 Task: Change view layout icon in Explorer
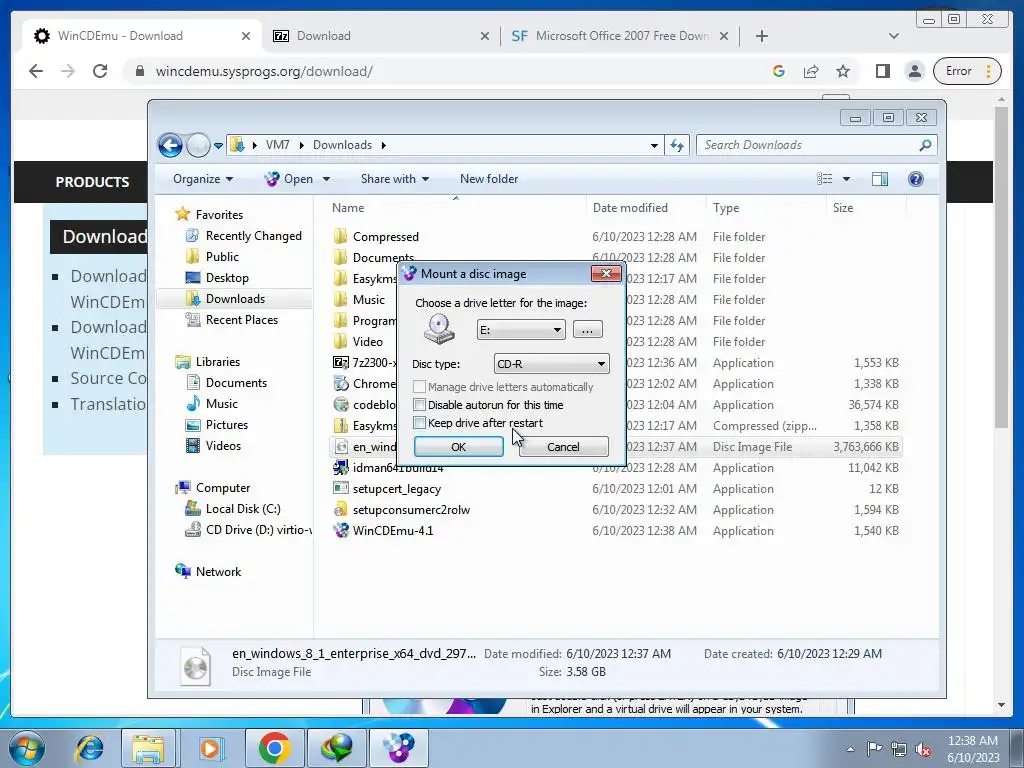coord(825,179)
